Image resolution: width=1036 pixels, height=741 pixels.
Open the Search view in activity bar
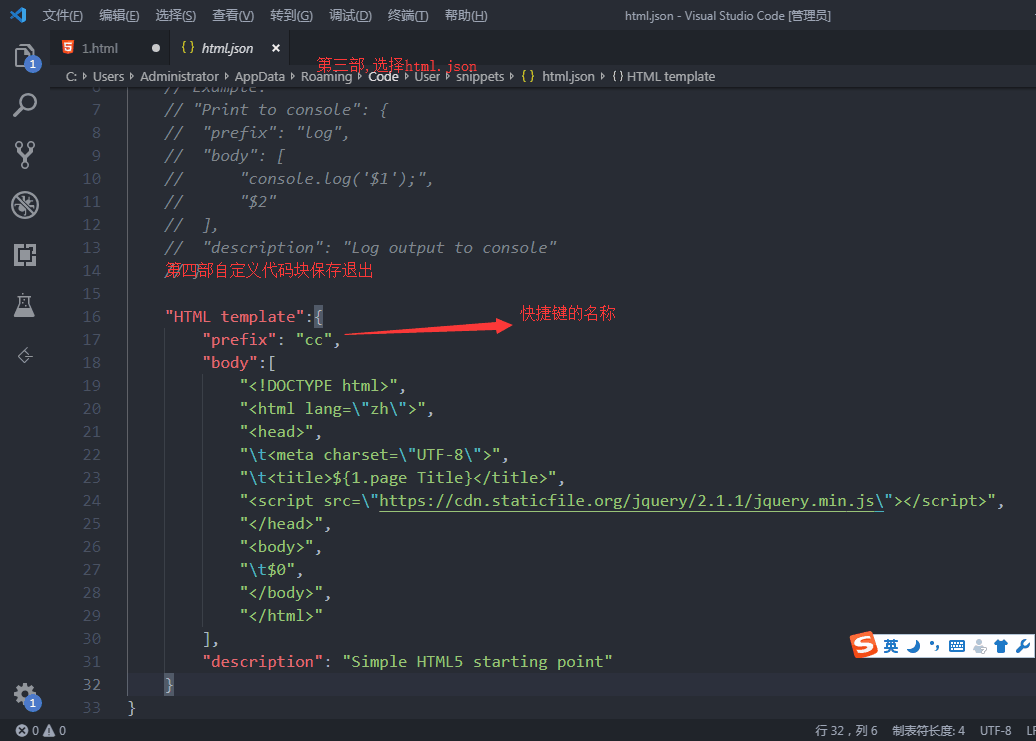pos(25,104)
